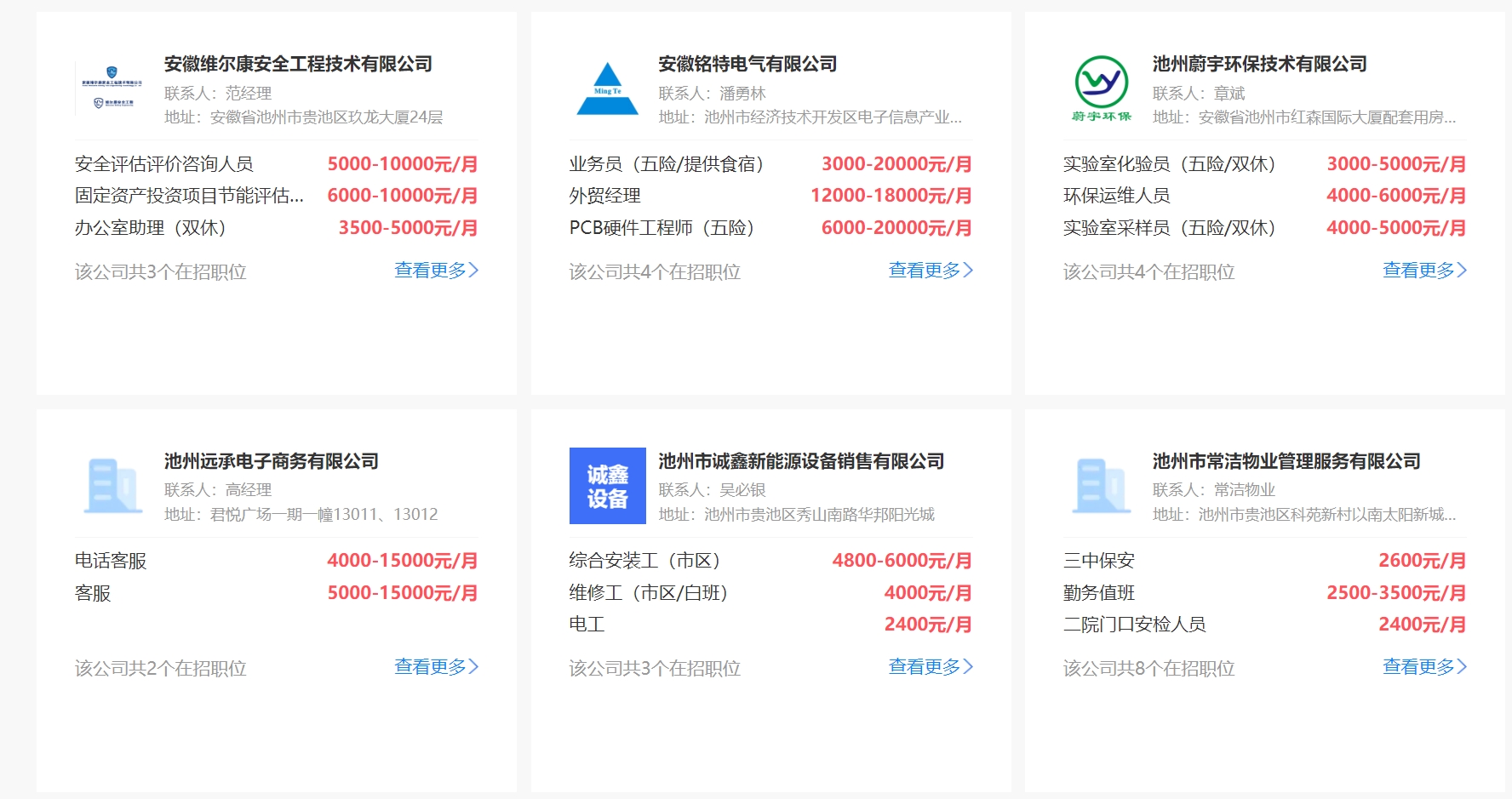1512x799 pixels.
Task: View more jobs for 常洁物业 (查看更多)
Action: 1425,667
